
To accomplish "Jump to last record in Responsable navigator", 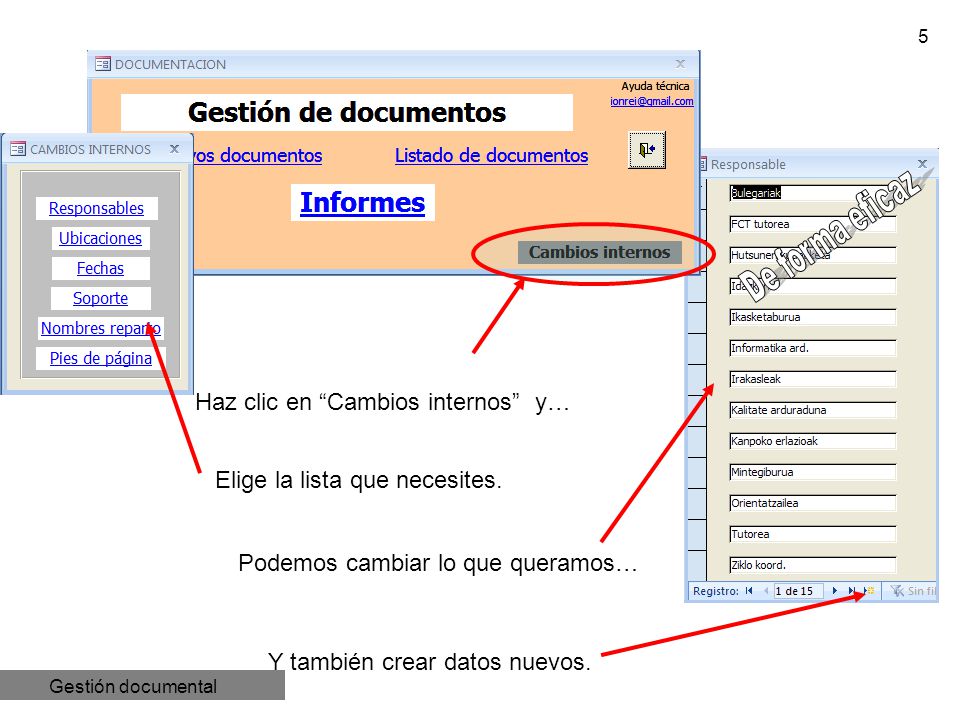I will (852, 591).
